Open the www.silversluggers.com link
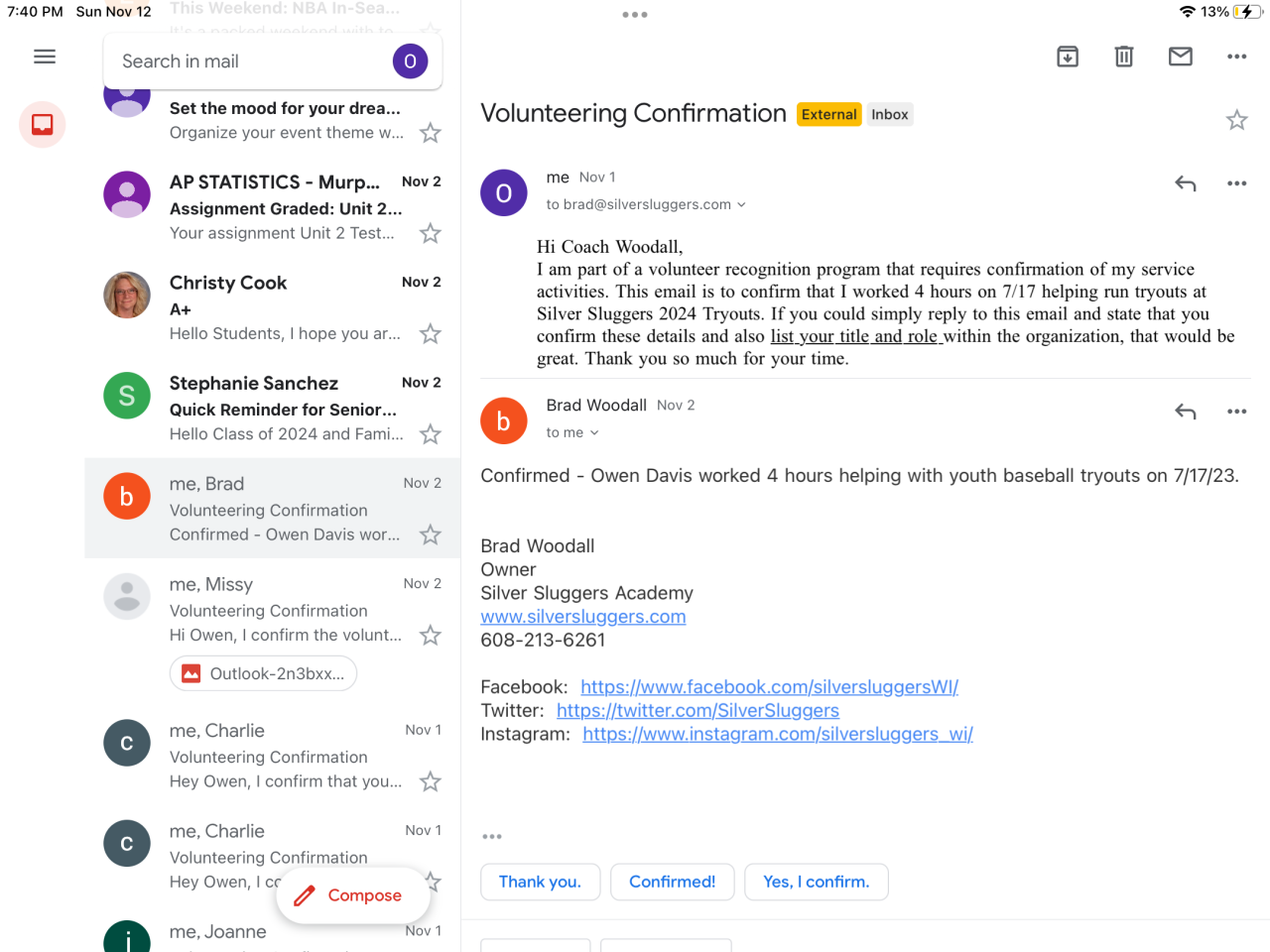Screen dimensions: 1270x952 [583, 617]
